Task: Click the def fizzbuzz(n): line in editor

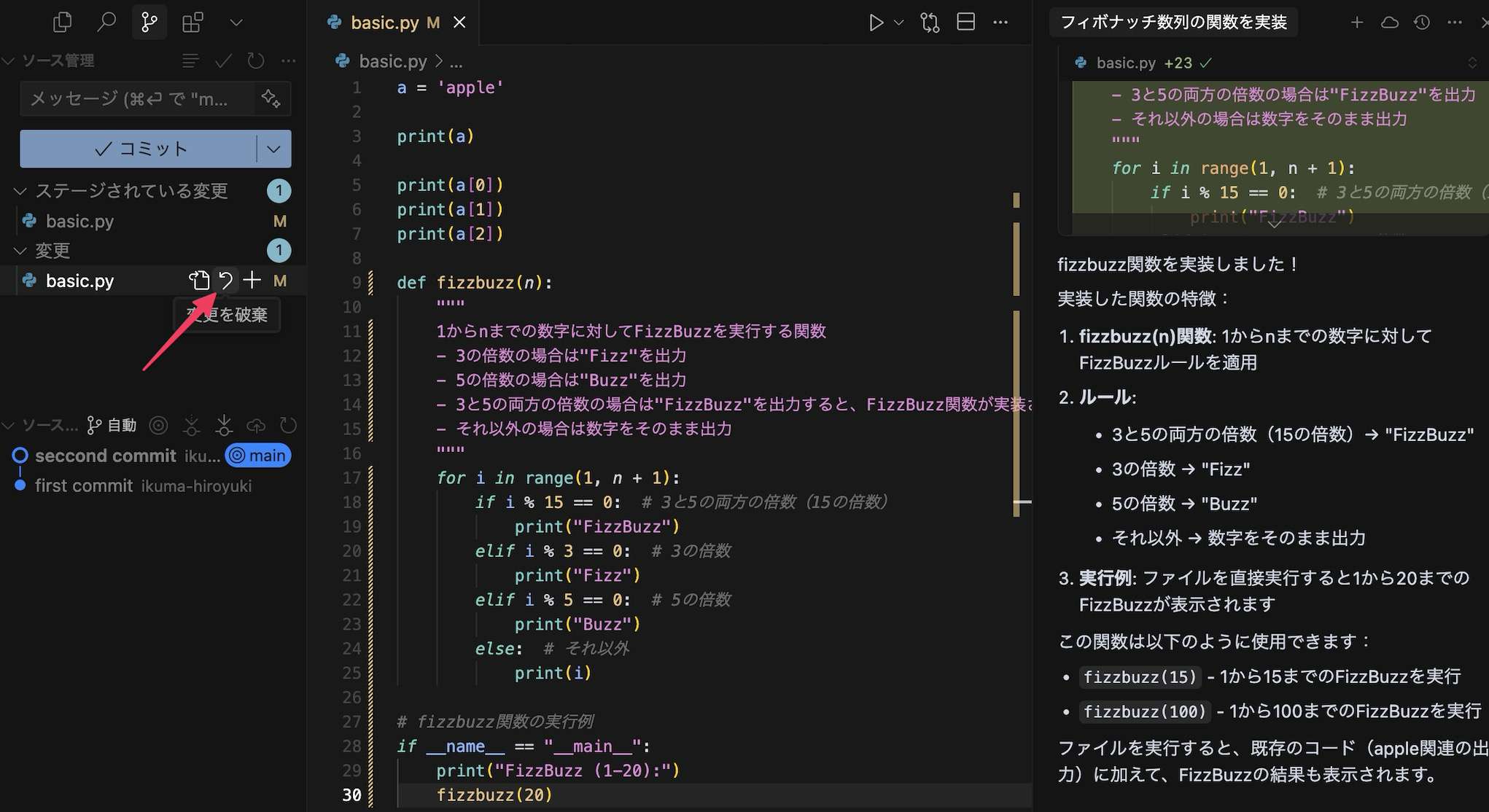Action: (x=475, y=283)
